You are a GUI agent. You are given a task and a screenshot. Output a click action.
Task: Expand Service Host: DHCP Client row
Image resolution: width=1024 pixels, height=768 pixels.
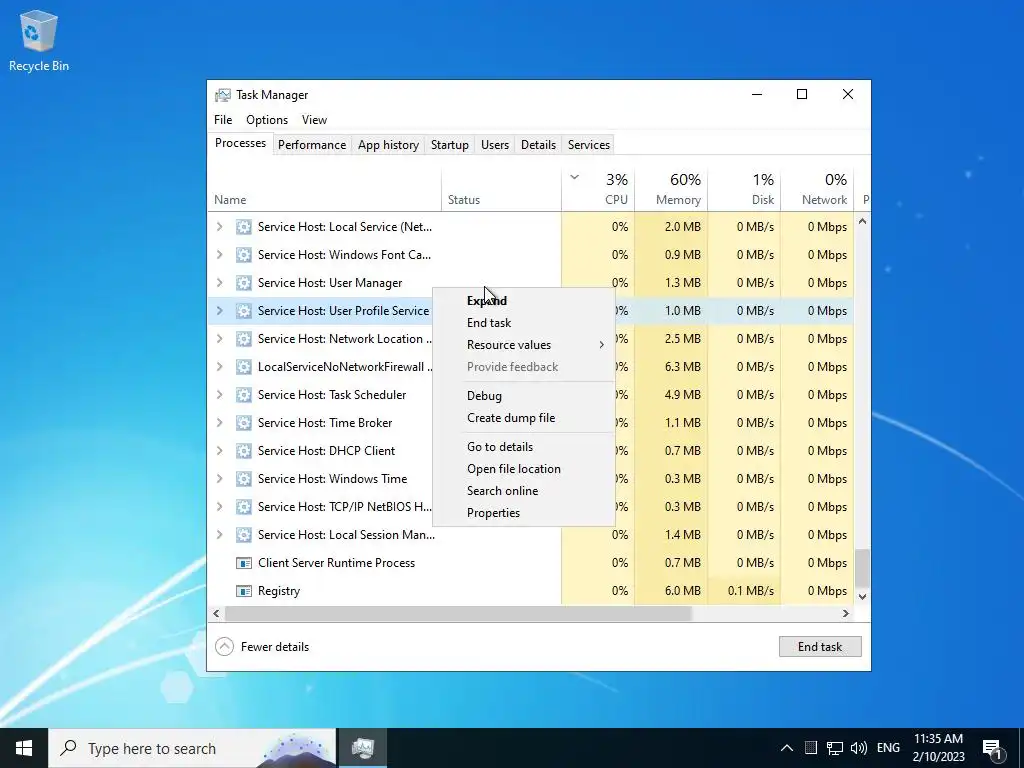pyautogui.click(x=219, y=451)
